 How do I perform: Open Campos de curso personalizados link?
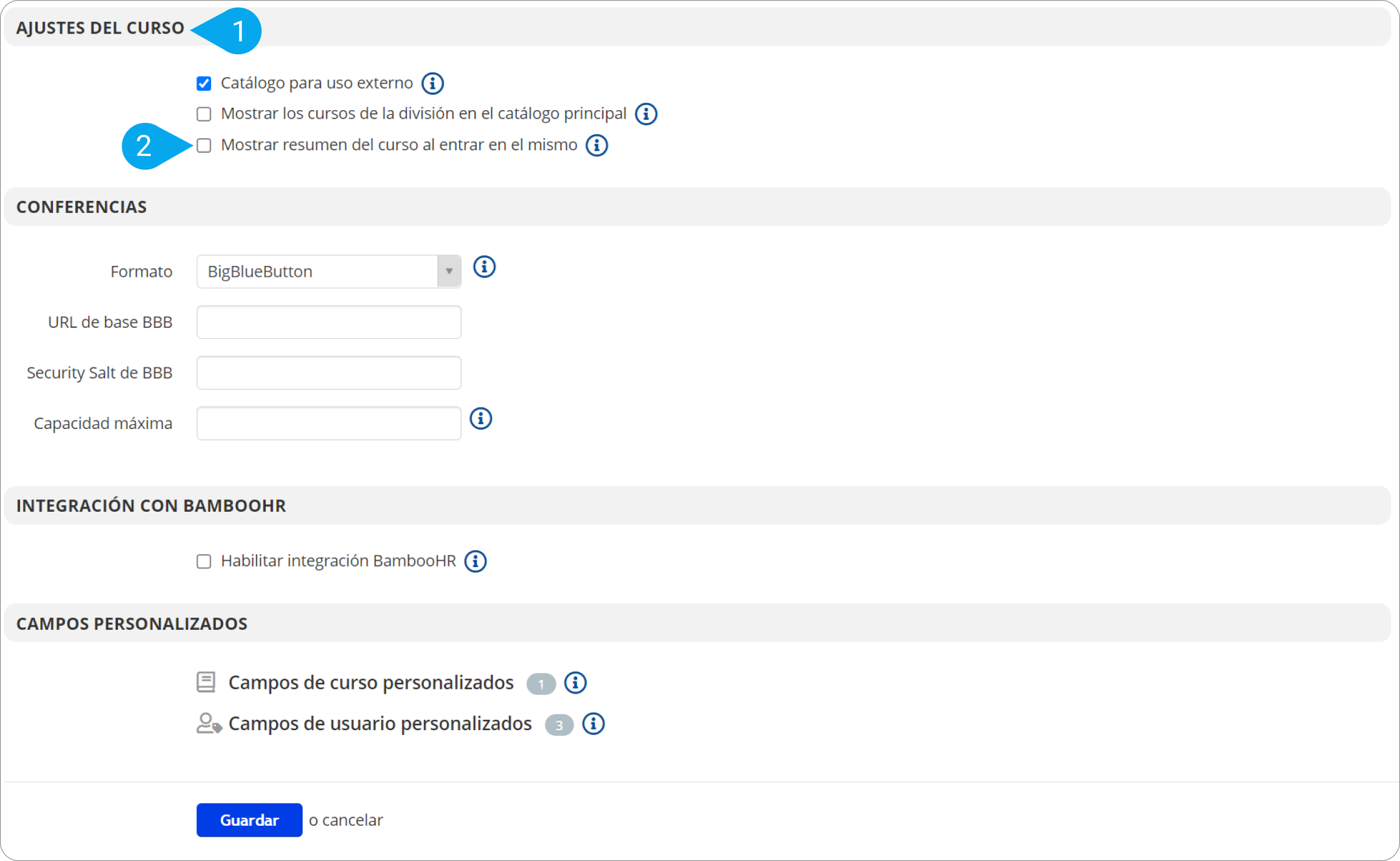coord(371,683)
